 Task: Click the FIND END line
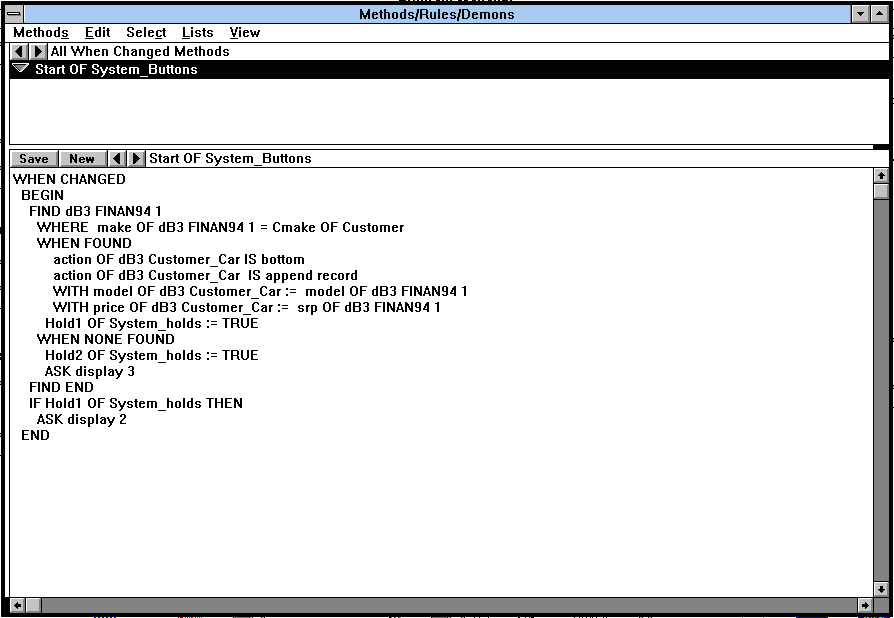(x=61, y=387)
